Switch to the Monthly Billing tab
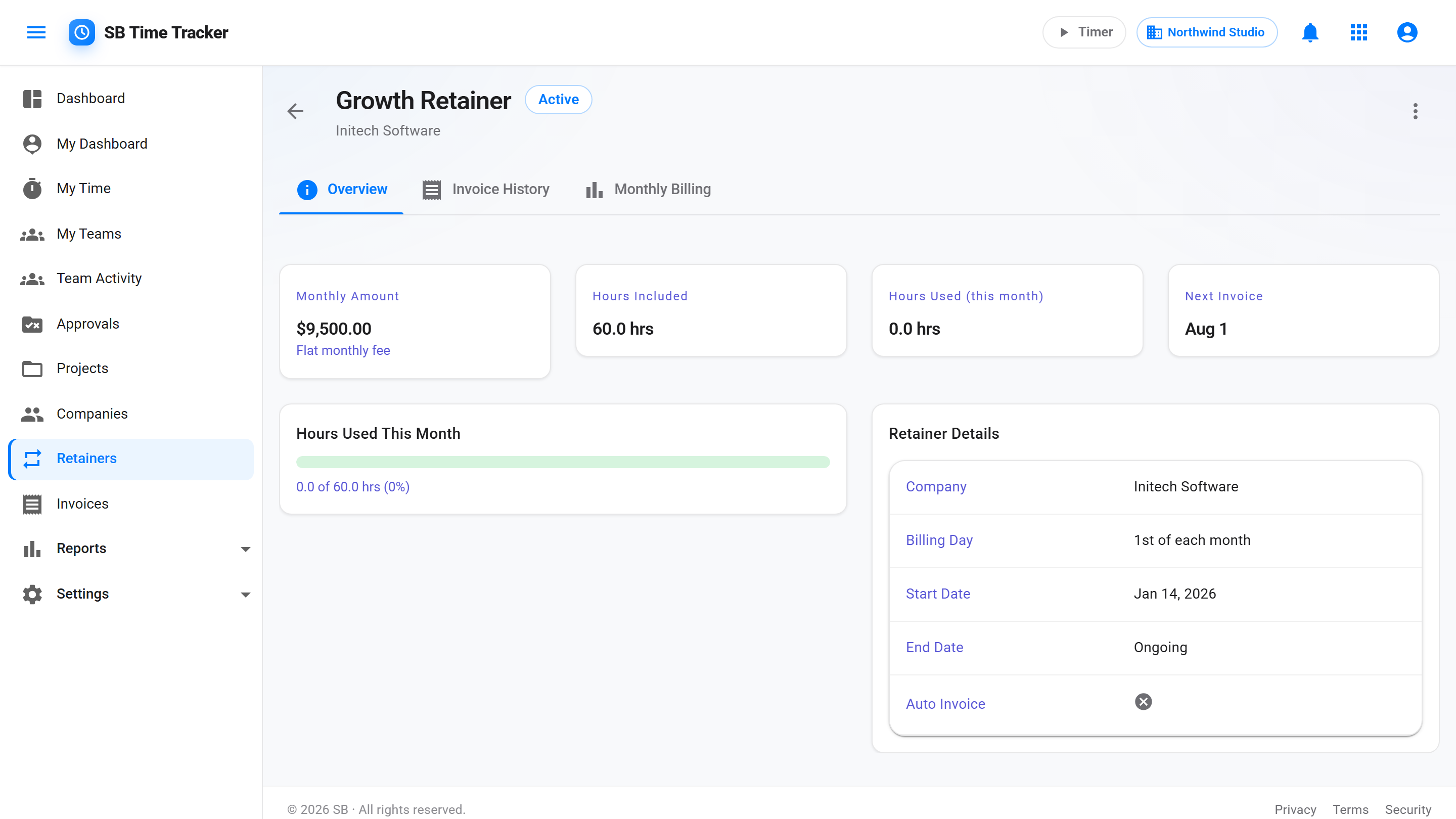The image size is (1456, 819). pyautogui.click(x=649, y=190)
